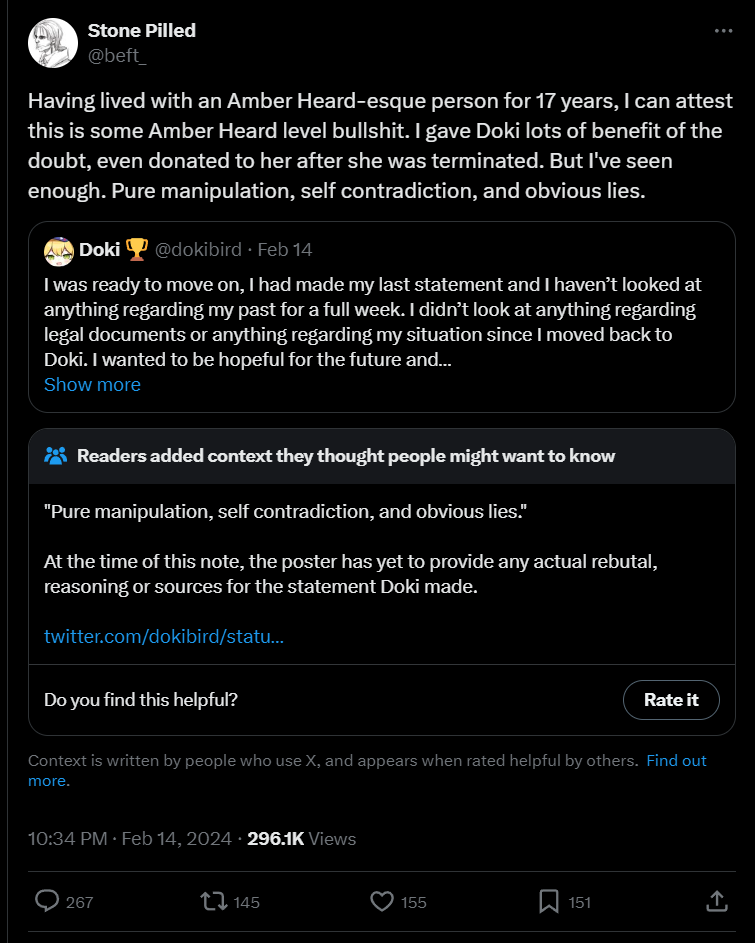Open the twitter.com/dokibird/statu... link

coord(164,636)
